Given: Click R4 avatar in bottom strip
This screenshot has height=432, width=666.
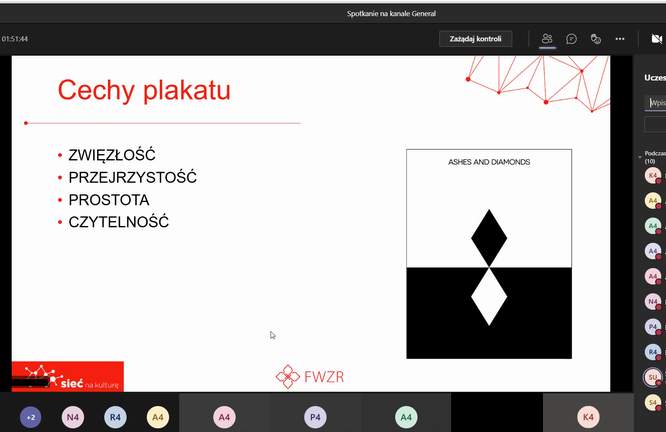Looking at the screenshot, I should [x=115, y=417].
